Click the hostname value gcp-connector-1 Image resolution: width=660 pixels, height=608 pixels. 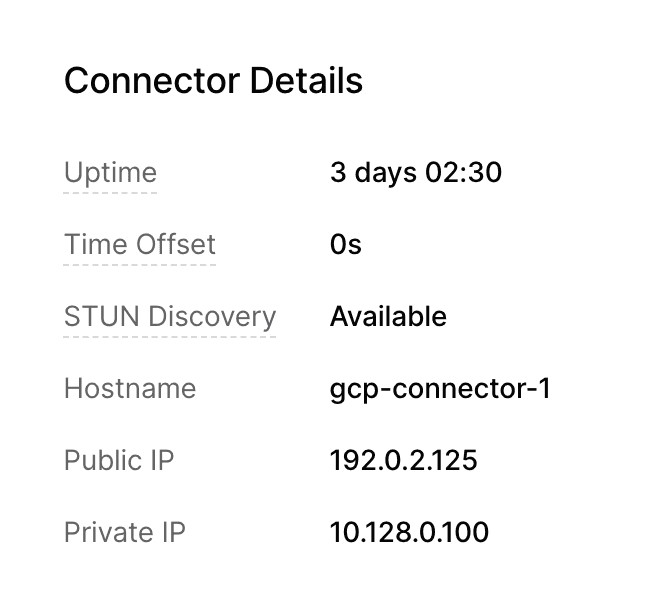pyautogui.click(x=440, y=389)
